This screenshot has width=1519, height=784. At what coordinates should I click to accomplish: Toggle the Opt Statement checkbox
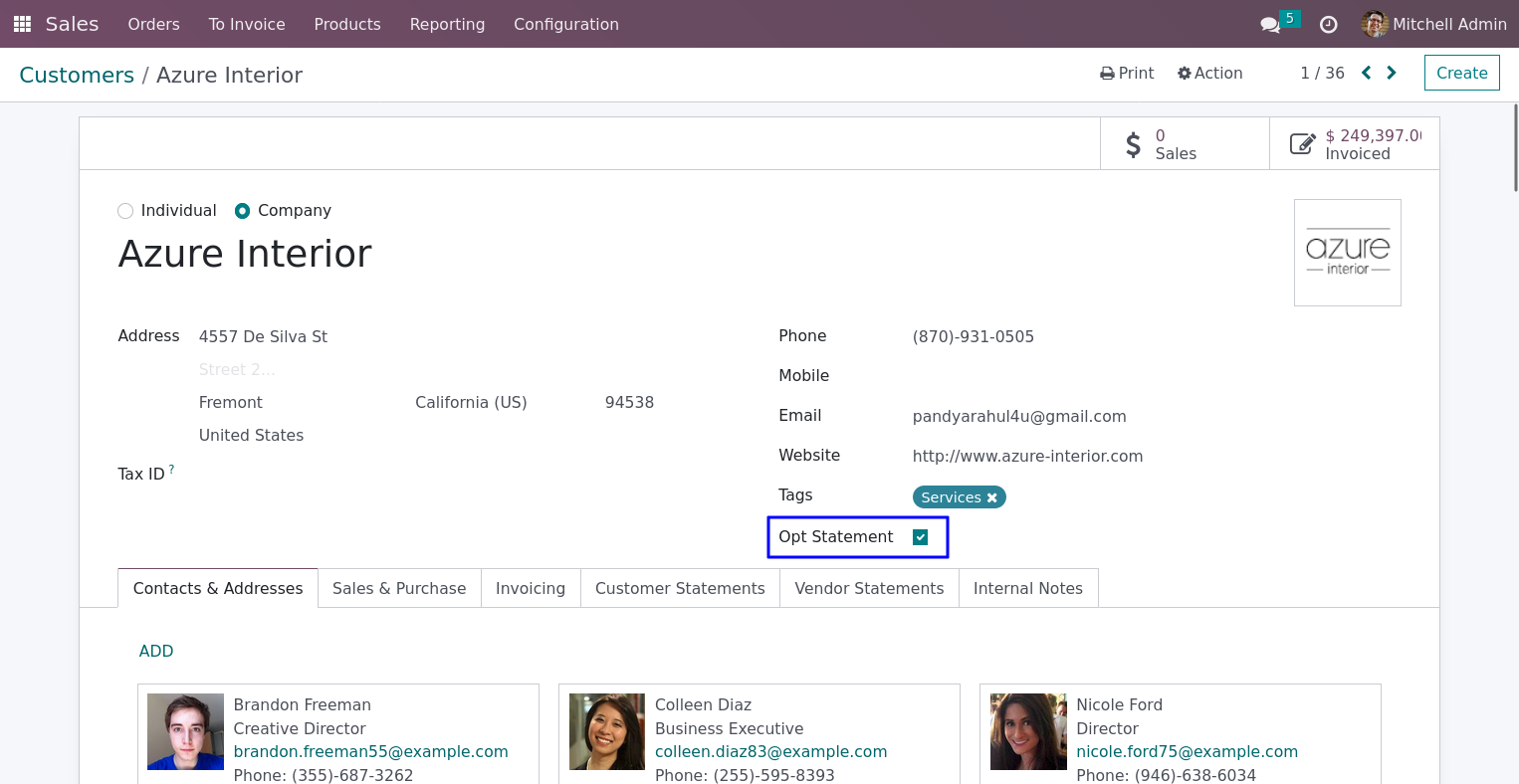(921, 537)
